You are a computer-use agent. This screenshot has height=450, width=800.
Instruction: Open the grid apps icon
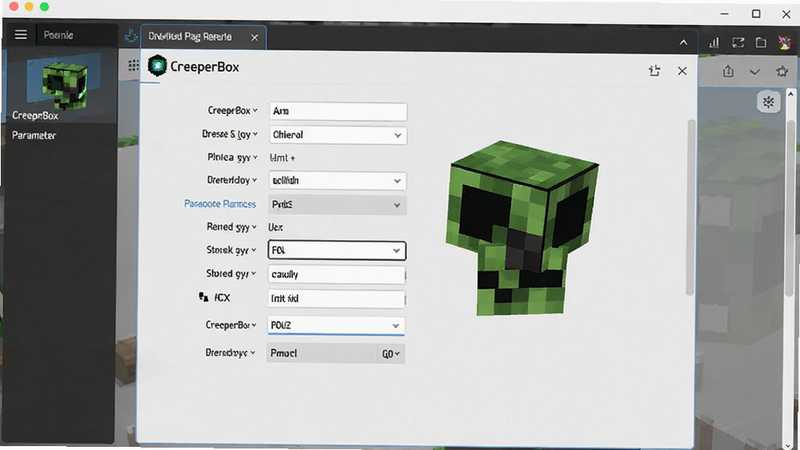(x=133, y=65)
